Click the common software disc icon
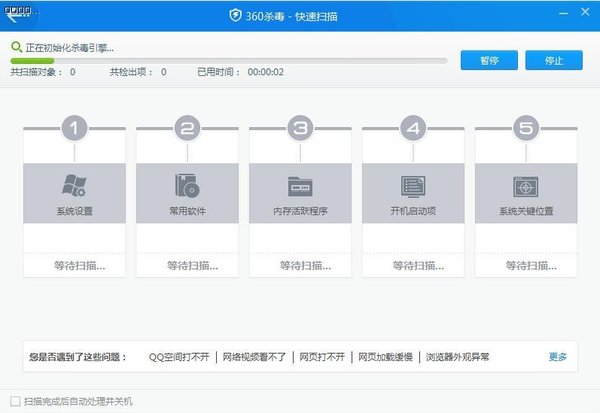 pos(187,186)
